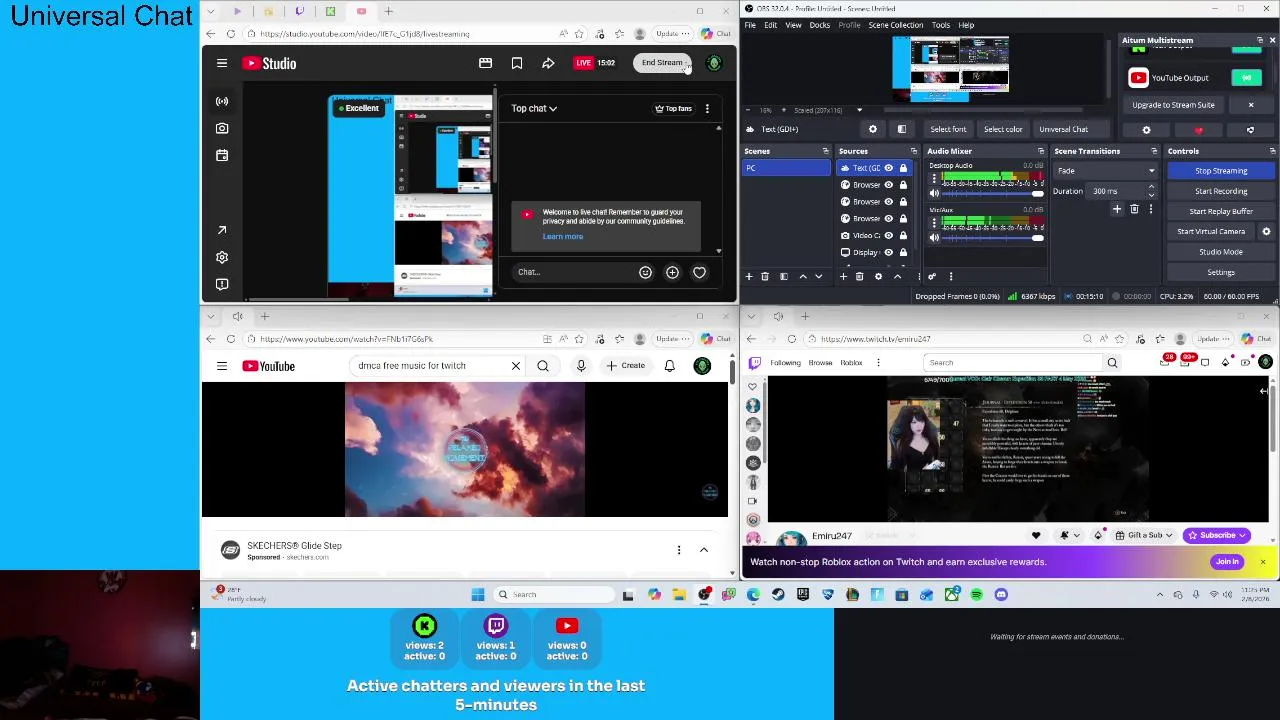Click the heart icon in Aitum Multistream
Viewport: 1280px width, 720px height.
(1198, 130)
